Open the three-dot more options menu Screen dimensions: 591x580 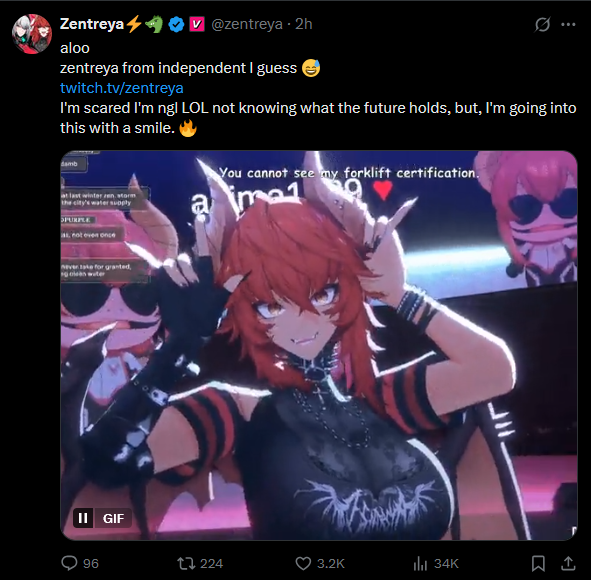point(568,24)
